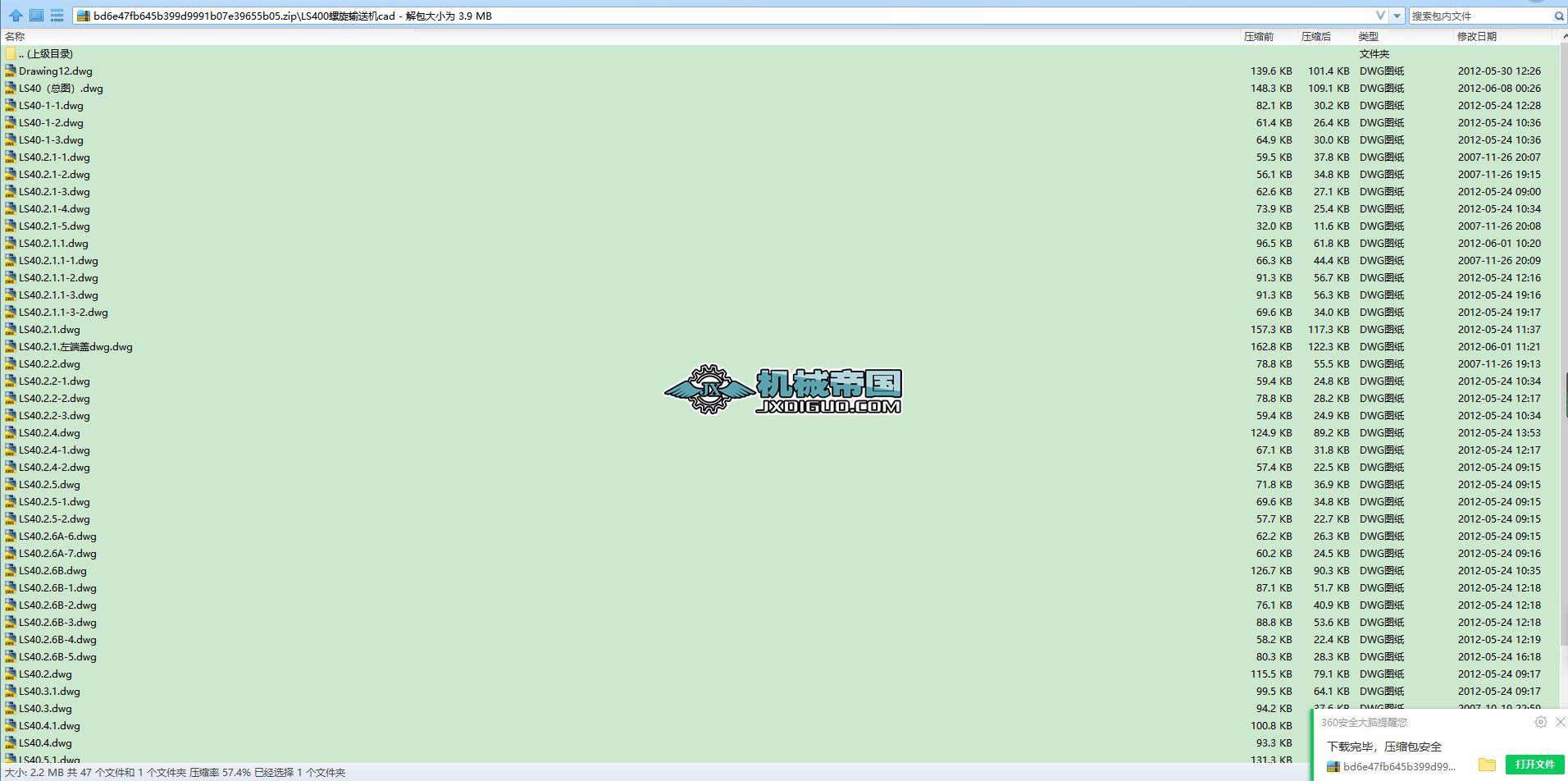
Task: Focus the 搜索包内文件 search field
Action: click(1480, 16)
